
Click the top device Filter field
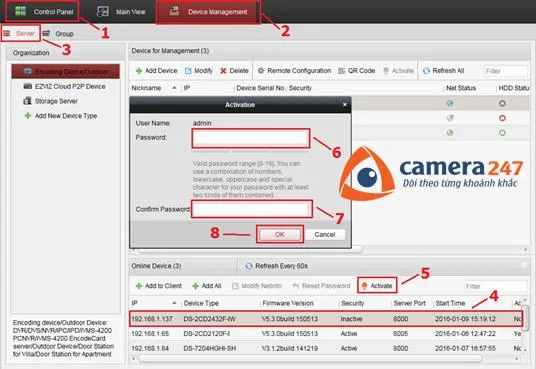(x=506, y=71)
